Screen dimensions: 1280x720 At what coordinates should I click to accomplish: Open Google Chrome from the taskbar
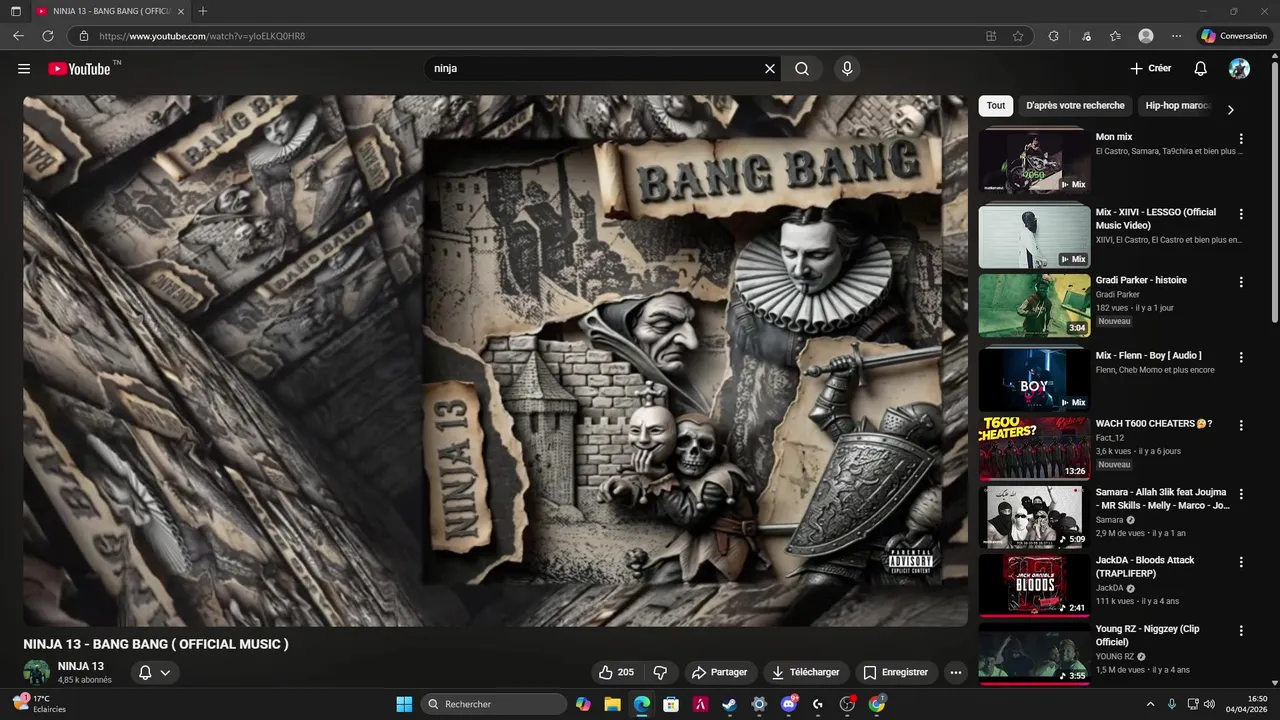(x=877, y=704)
